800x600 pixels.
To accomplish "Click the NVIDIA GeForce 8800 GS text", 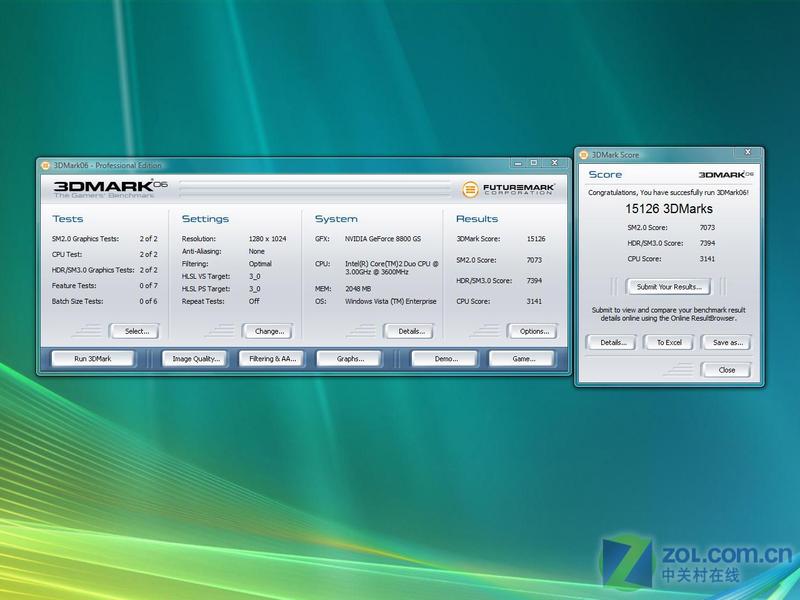I will [x=383, y=239].
